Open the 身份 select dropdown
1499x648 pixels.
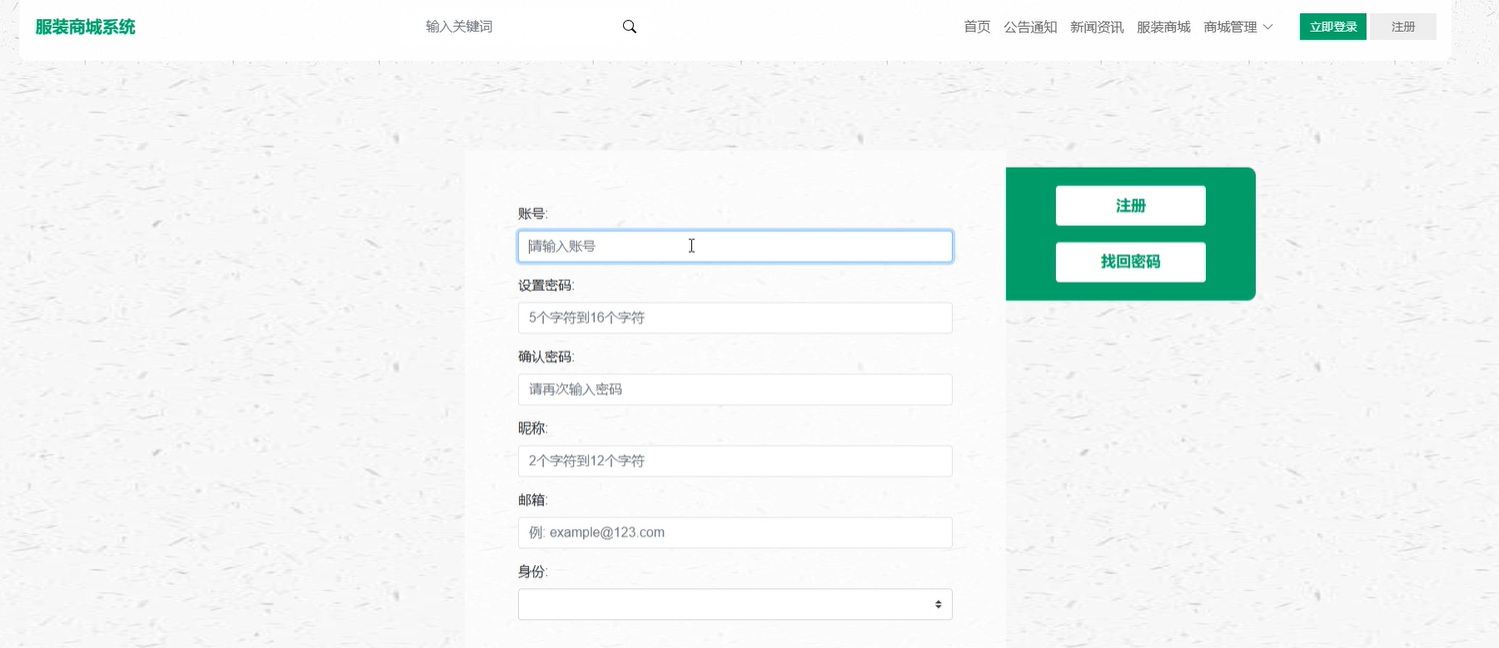click(x=735, y=604)
